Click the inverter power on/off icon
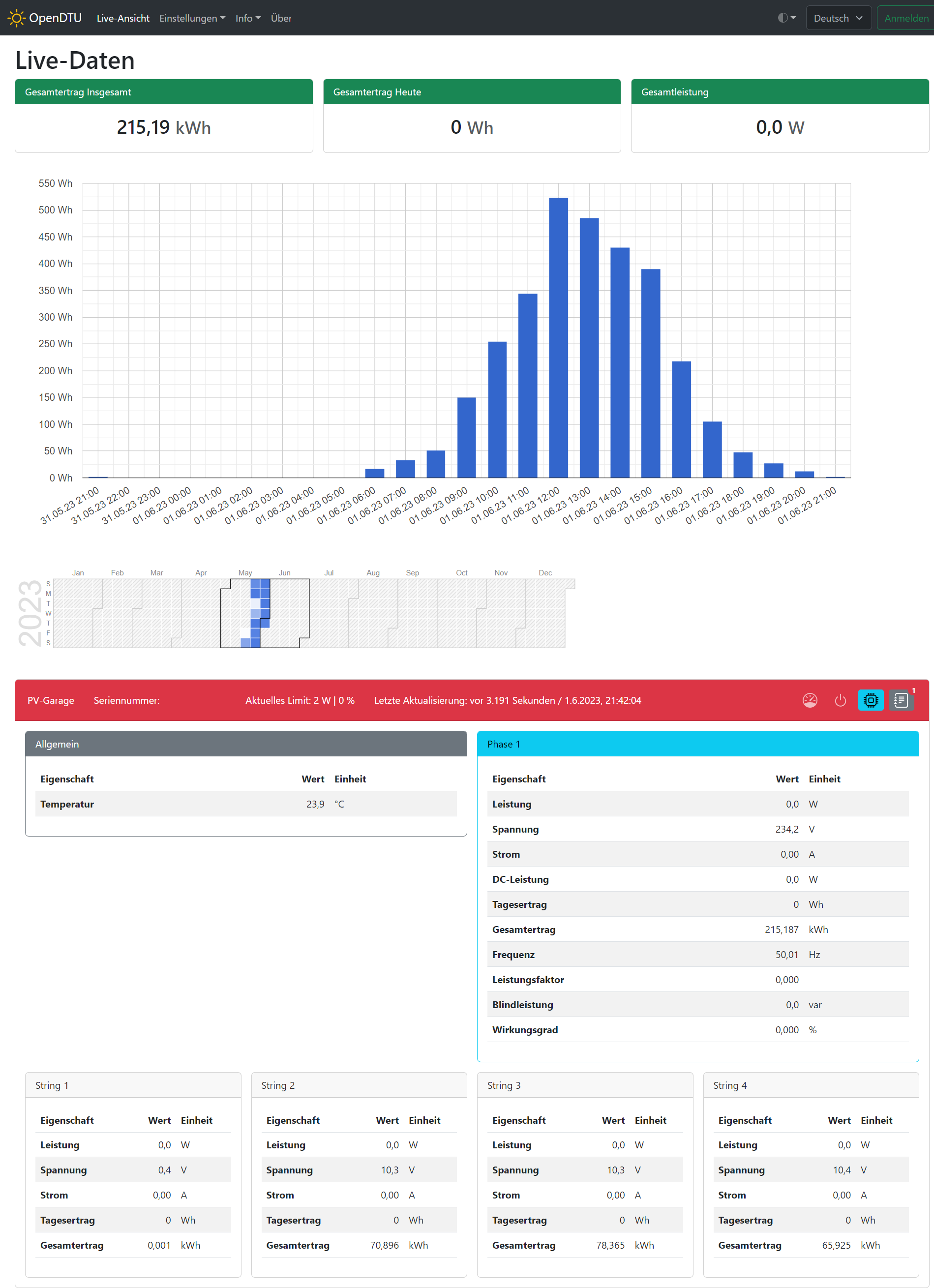934x1288 pixels. pos(840,700)
